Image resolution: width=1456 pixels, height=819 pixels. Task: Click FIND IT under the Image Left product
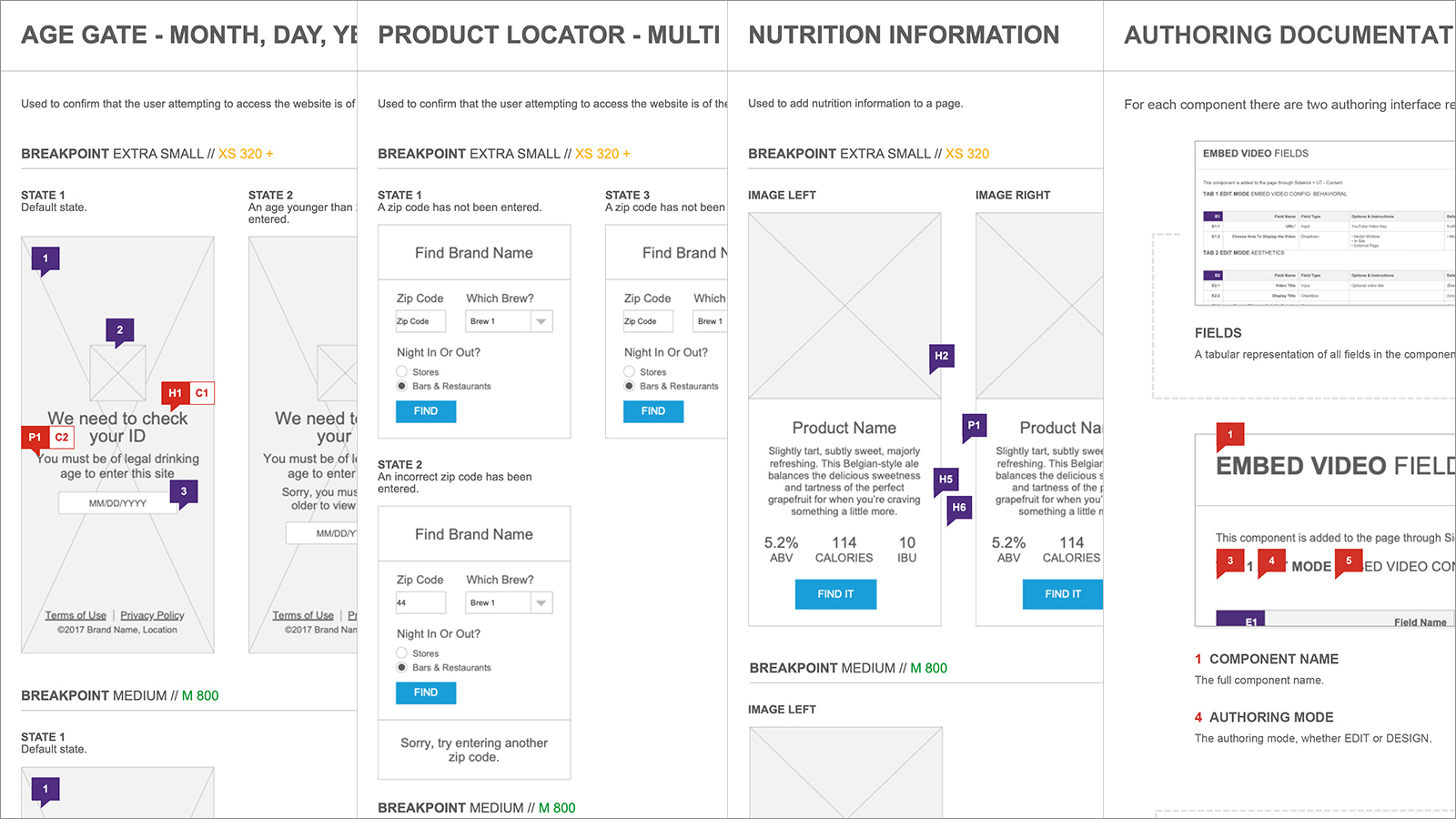tap(835, 594)
